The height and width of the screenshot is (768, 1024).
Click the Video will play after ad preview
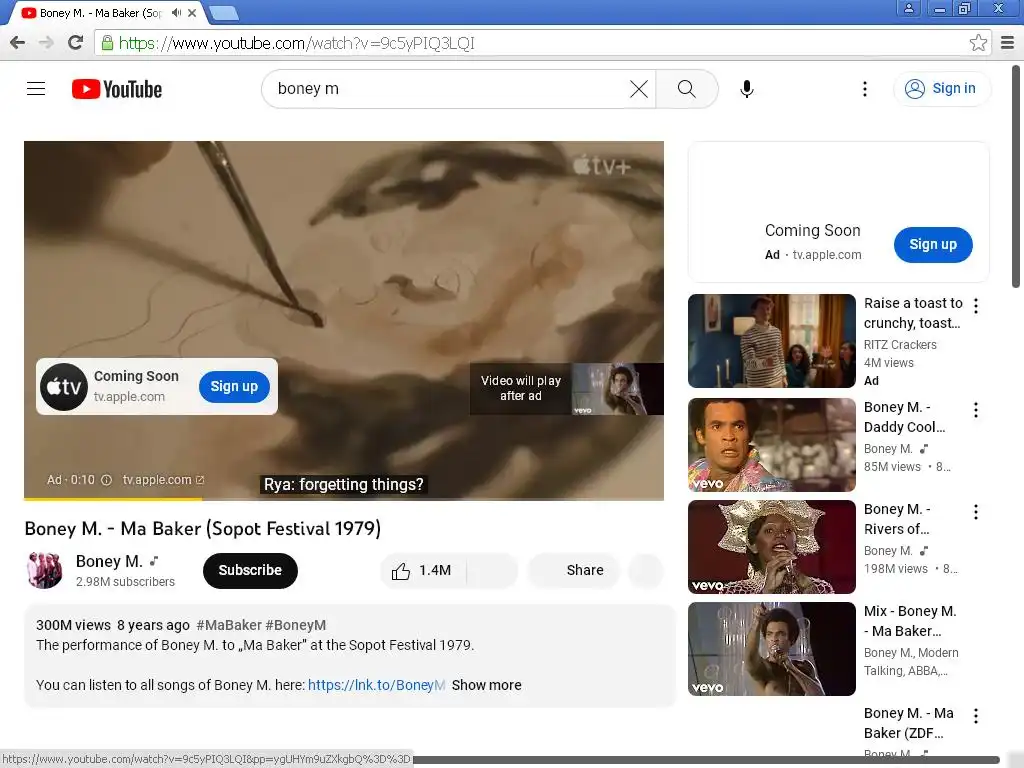[566, 389]
